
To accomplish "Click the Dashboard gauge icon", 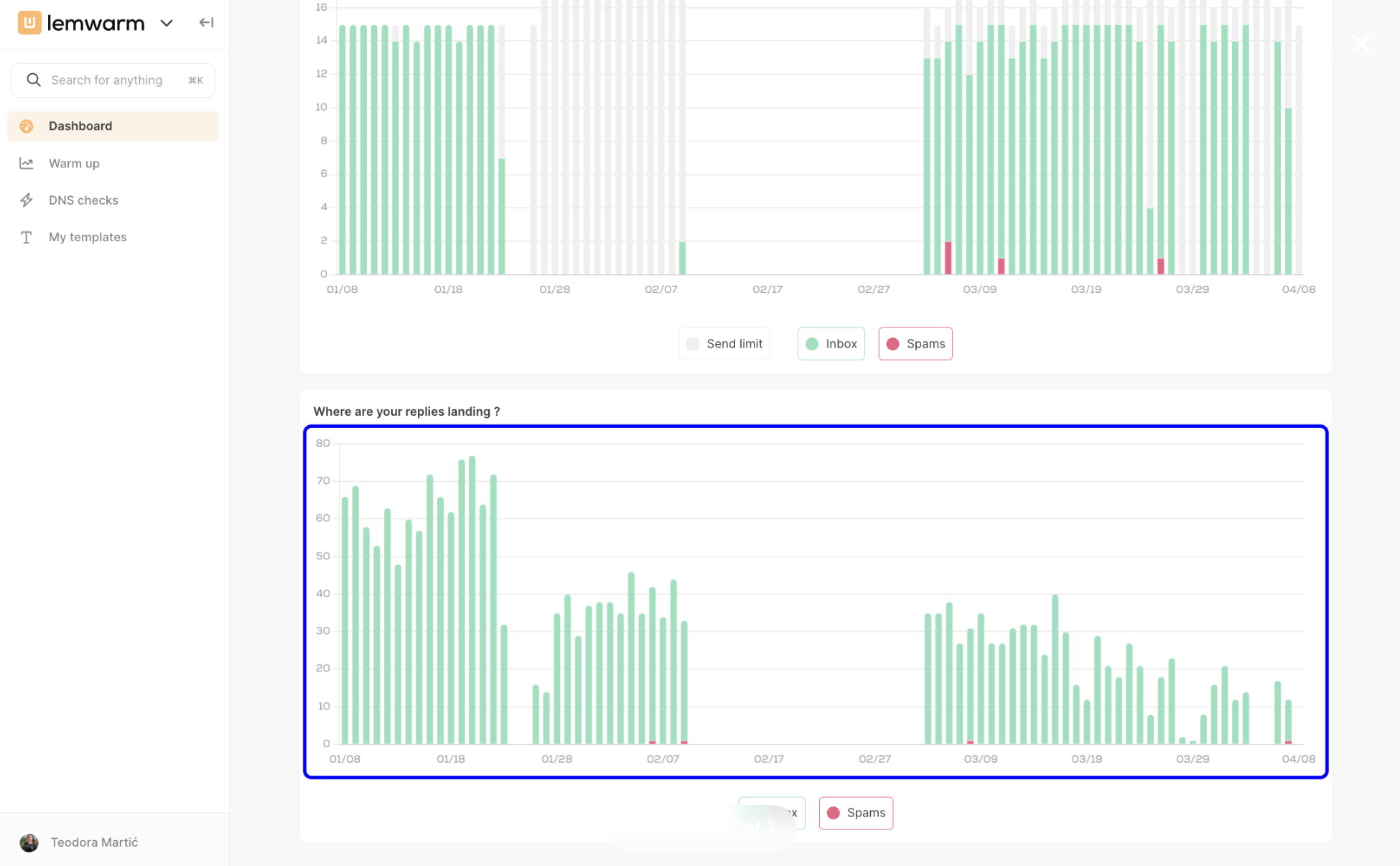I will pos(27,126).
